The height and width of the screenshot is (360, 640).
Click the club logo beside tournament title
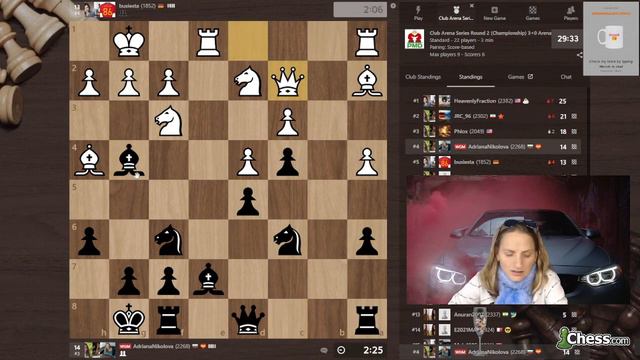[414, 39]
